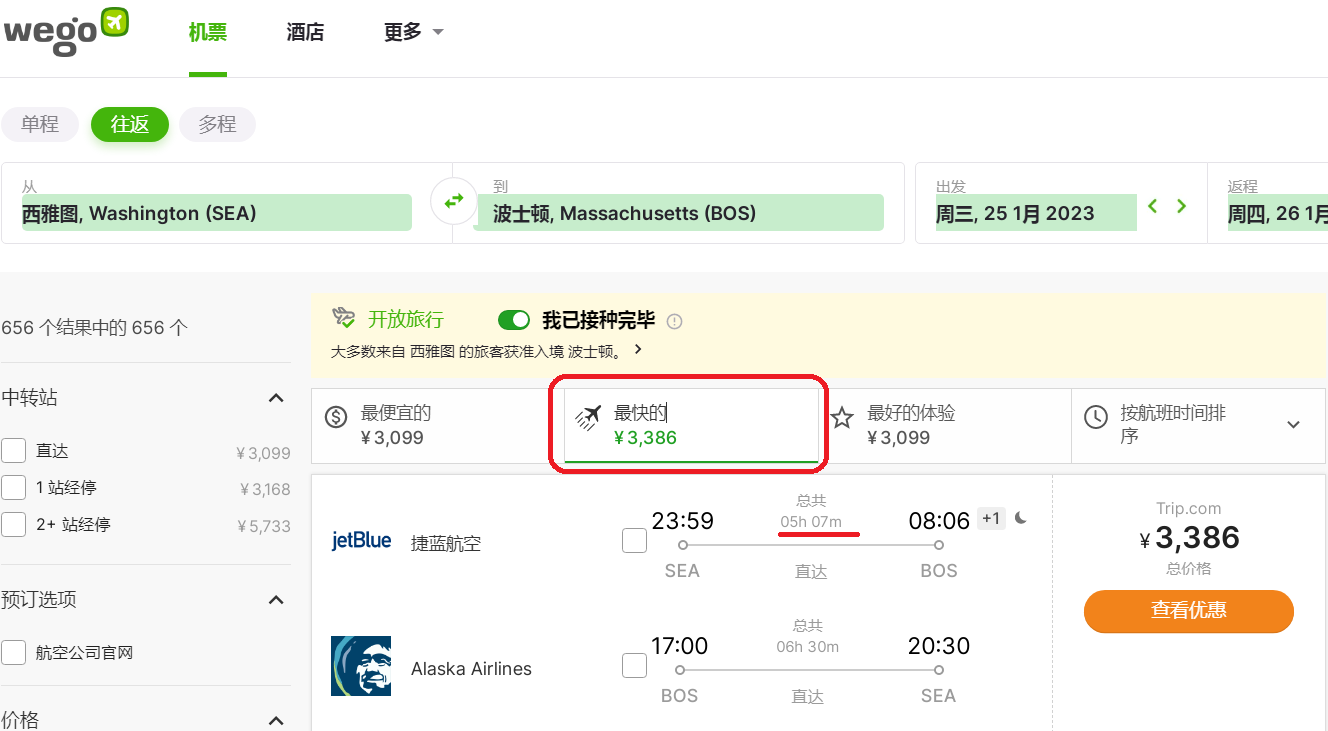Open info icon beside 我已接种完毕
Screen dimensions: 1328x731
674,321
